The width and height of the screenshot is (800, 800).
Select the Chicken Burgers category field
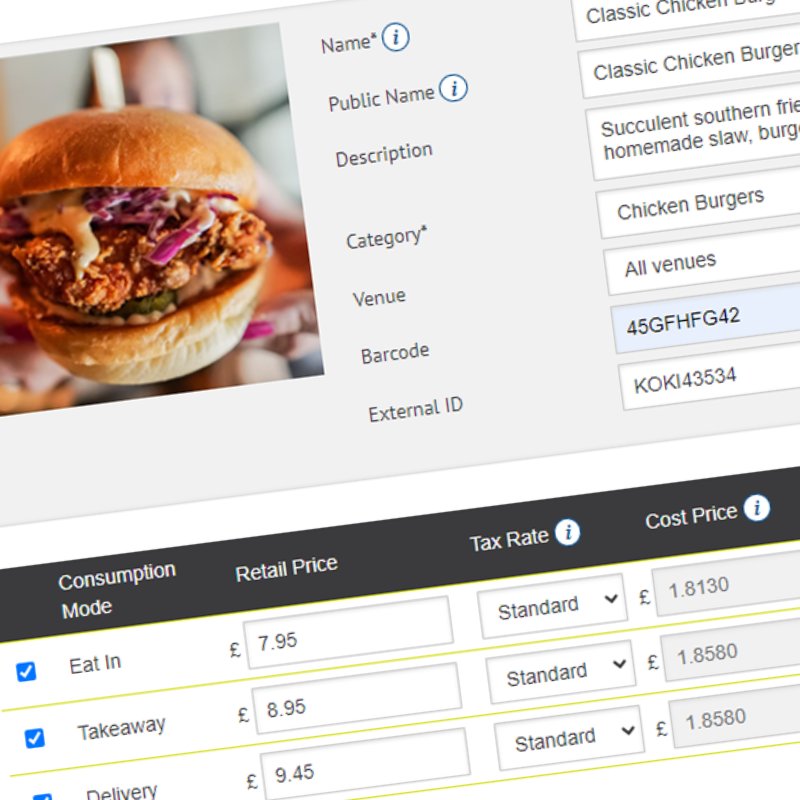click(x=700, y=203)
